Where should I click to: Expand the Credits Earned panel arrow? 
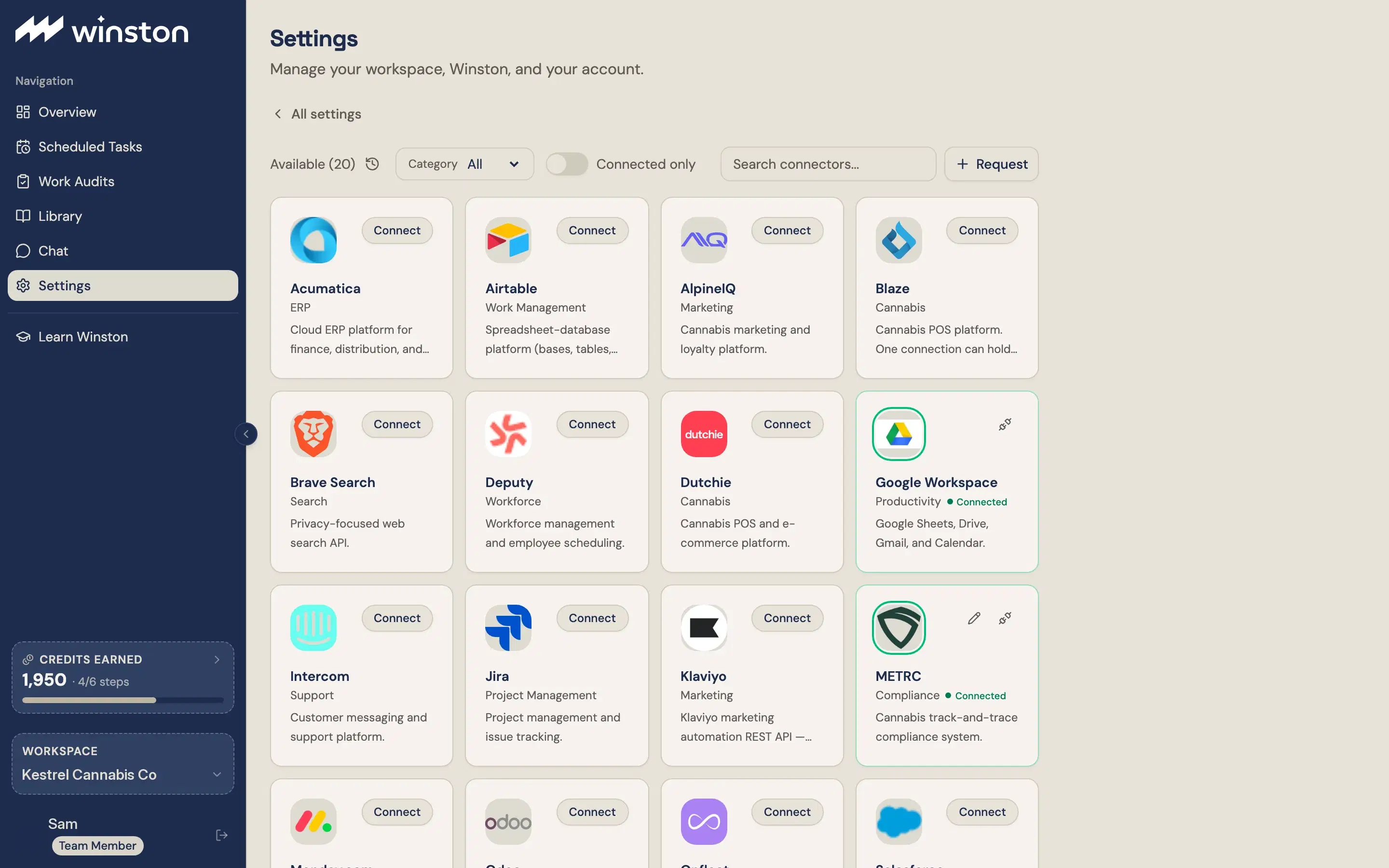point(217,660)
